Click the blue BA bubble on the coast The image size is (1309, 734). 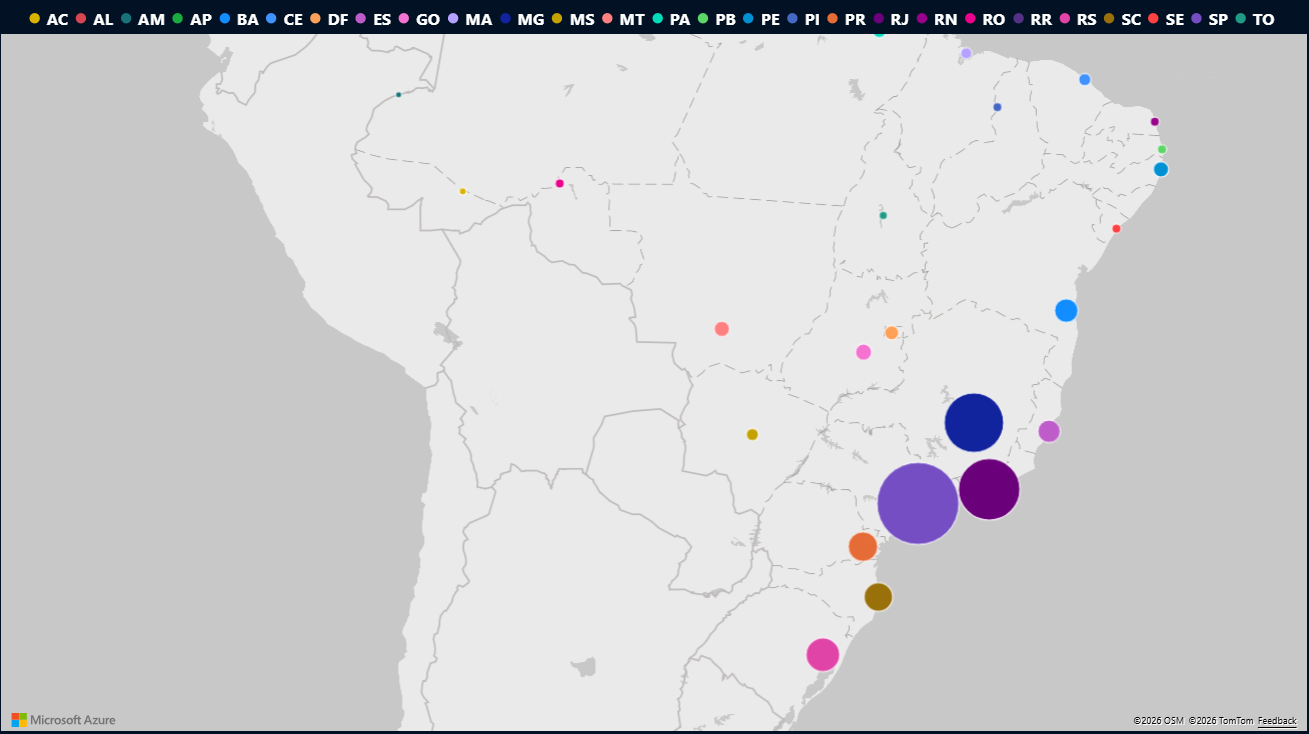pos(1066,310)
